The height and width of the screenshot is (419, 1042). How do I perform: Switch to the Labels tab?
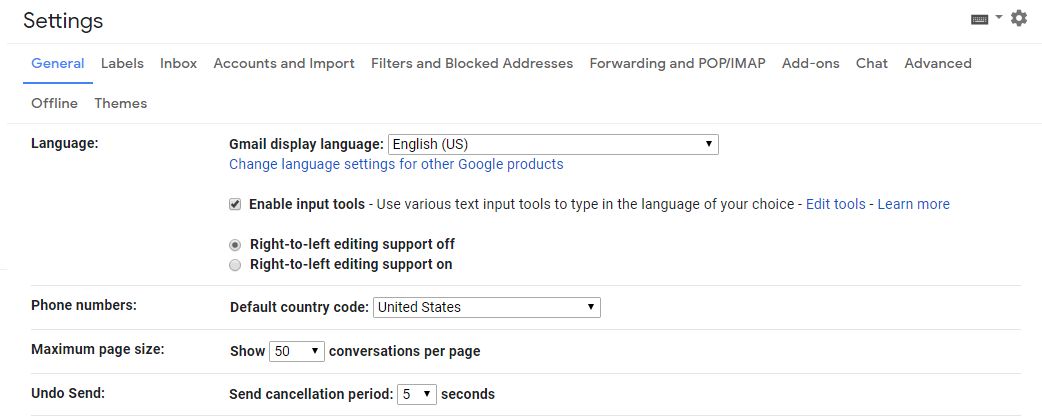(x=122, y=63)
